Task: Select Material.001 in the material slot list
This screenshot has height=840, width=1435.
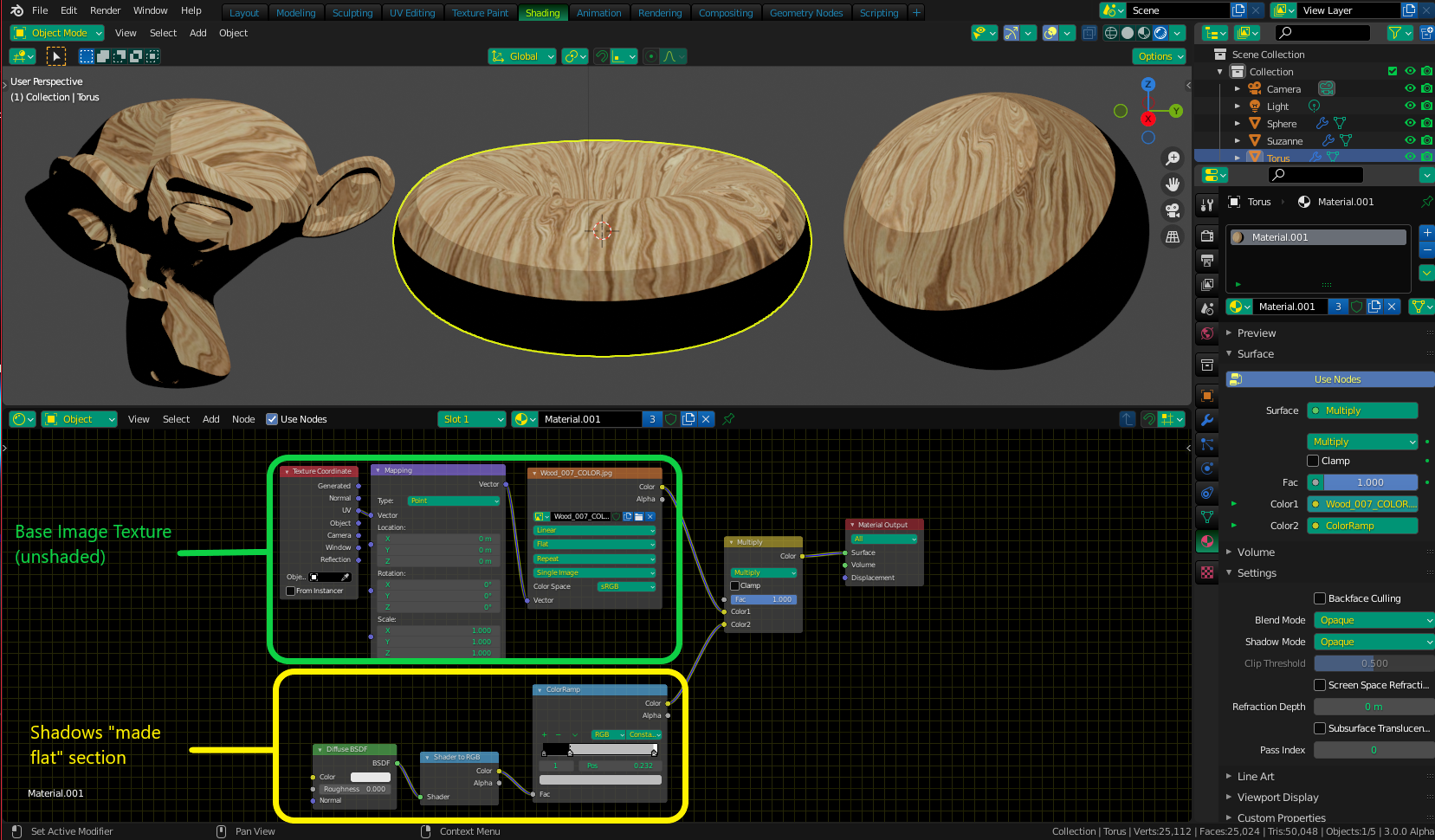Action: tap(1318, 237)
